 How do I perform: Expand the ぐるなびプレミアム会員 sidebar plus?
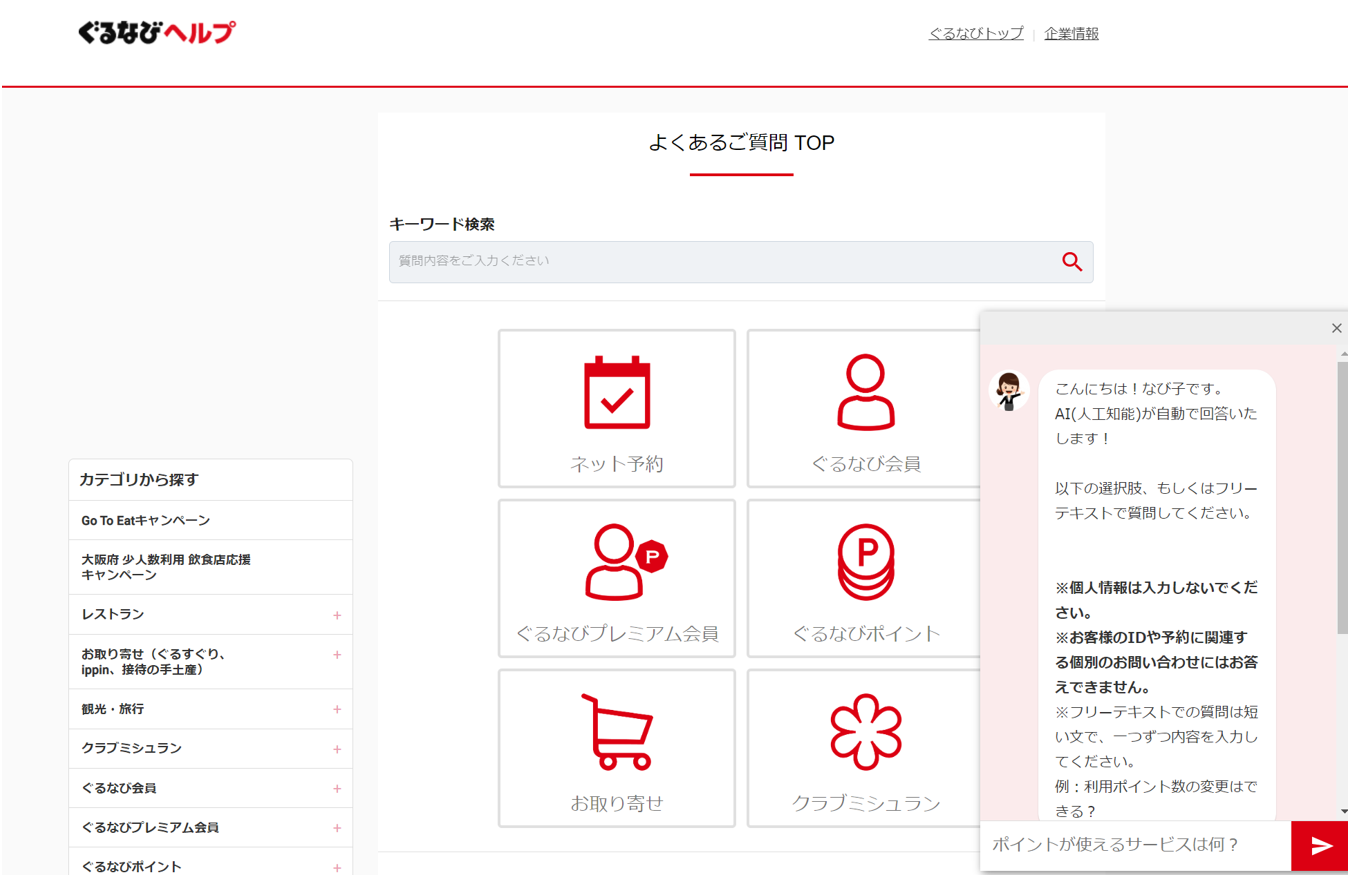pyautogui.click(x=337, y=828)
